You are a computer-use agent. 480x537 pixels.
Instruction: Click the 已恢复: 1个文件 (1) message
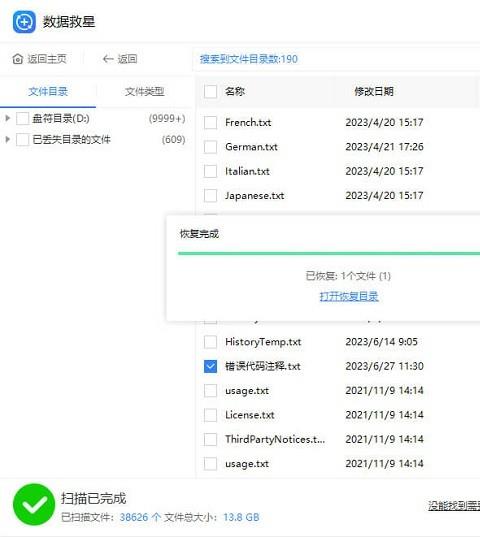point(348,276)
